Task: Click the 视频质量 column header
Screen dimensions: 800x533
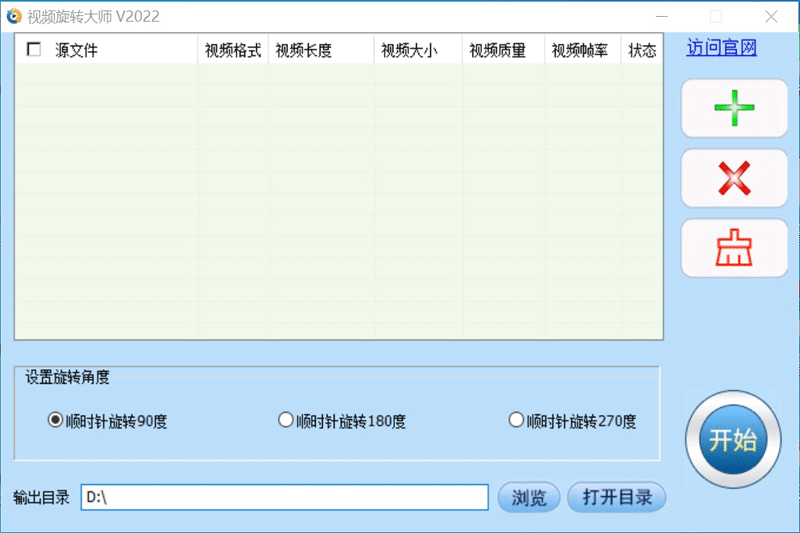Action: (497, 50)
